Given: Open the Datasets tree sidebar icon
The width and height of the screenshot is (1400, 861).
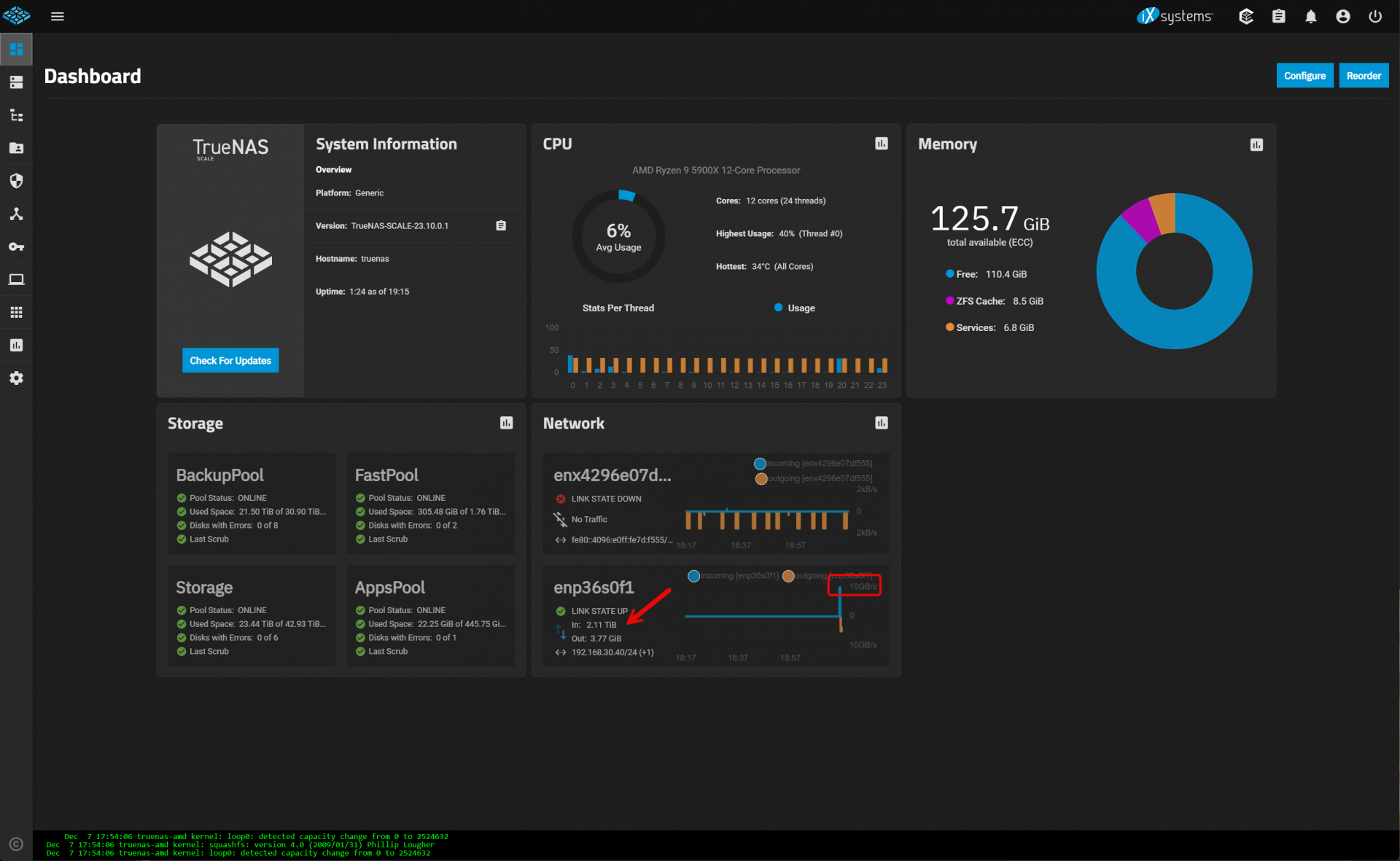Looking at the screenshot, I should pyautogui.click(x=16, y=115).
